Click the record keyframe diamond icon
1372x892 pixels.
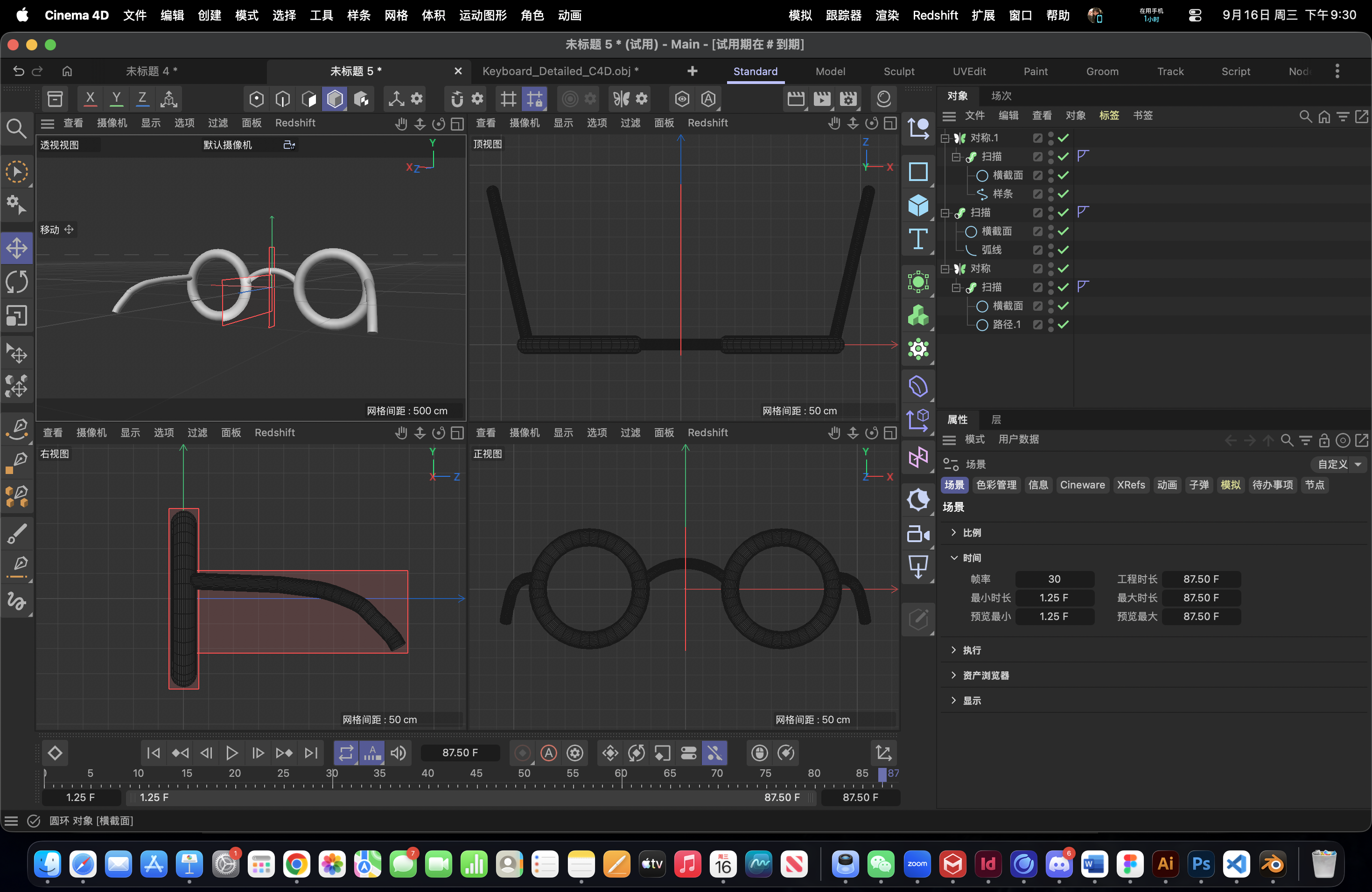(x=55, y=753)
